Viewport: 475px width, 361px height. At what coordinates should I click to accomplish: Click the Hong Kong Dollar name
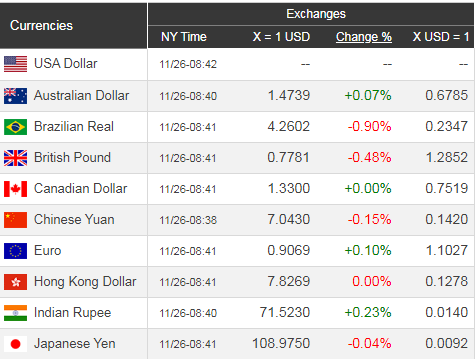tap(85, 282)
